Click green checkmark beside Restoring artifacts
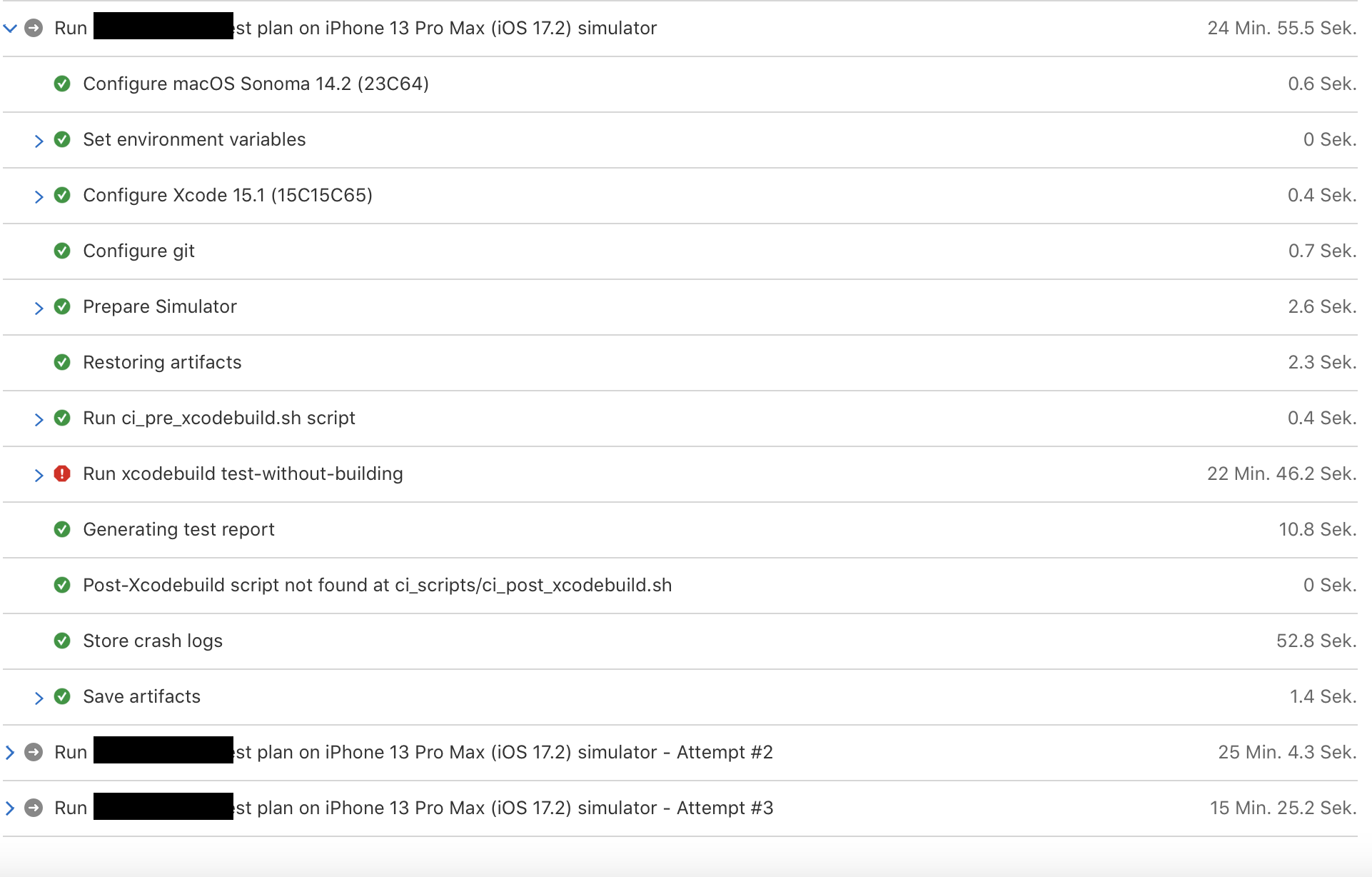The height and width of the screenshot is (877, 1372). pyautogui.click(x=62, y=362)
